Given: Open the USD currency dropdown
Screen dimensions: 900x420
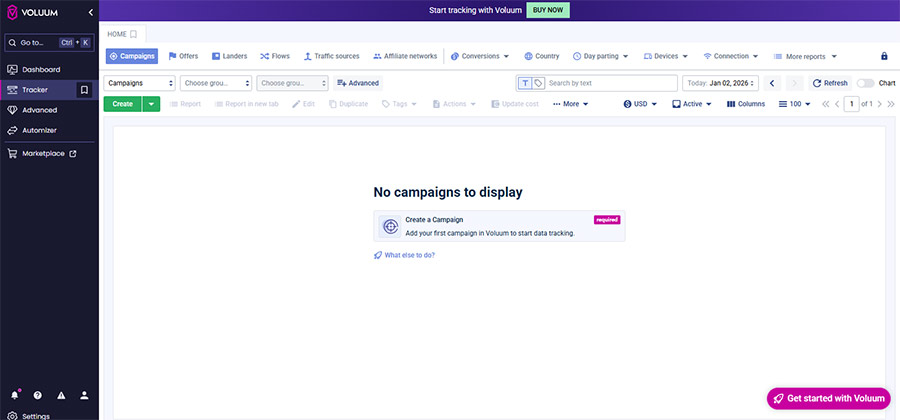Looking at the screenshot, I should (642, 104).
